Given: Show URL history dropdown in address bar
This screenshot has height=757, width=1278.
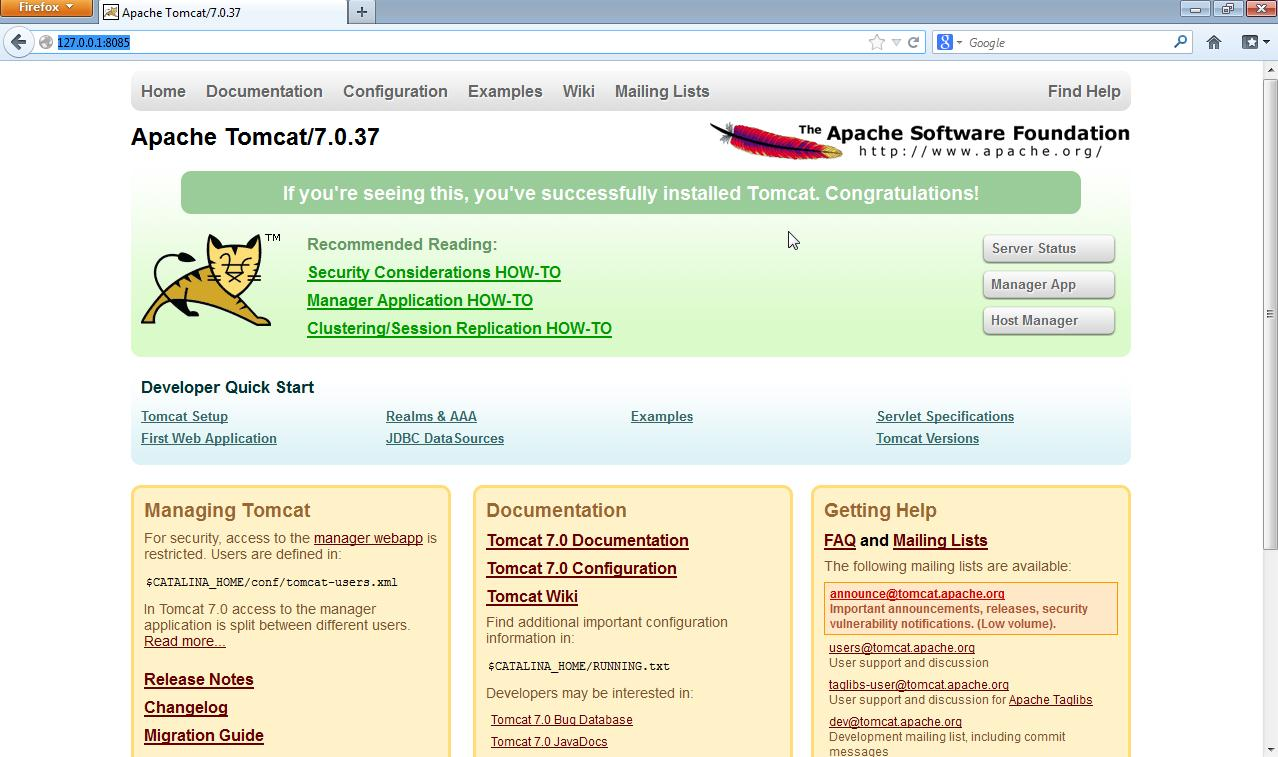Looking at the screenshot, I should point(896,42).
